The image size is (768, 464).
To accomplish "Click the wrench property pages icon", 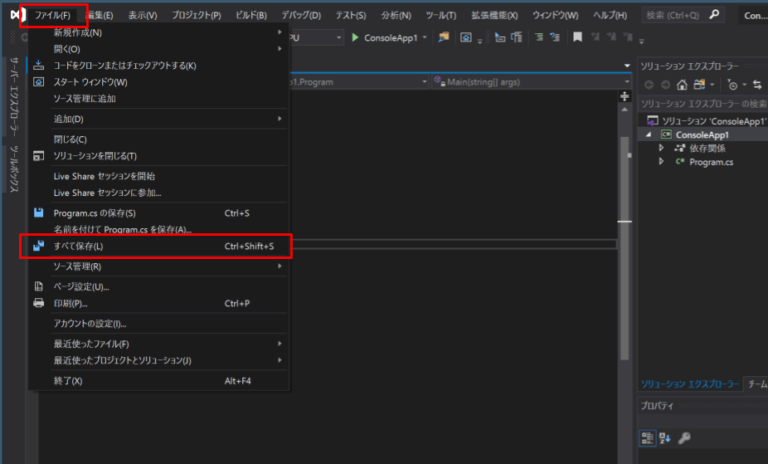I will pyautogui.click(x=685, y=438).
